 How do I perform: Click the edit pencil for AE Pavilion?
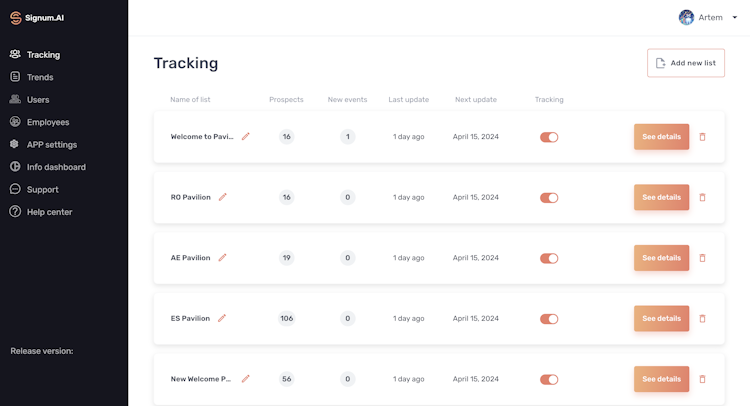[x=223, y=258]
